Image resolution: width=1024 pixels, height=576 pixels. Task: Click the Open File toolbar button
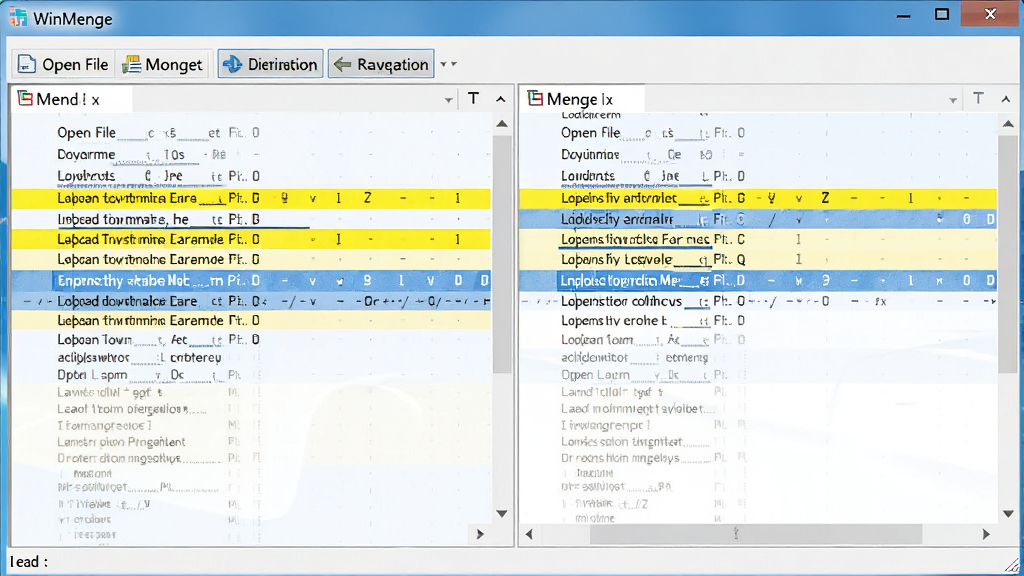63,64
